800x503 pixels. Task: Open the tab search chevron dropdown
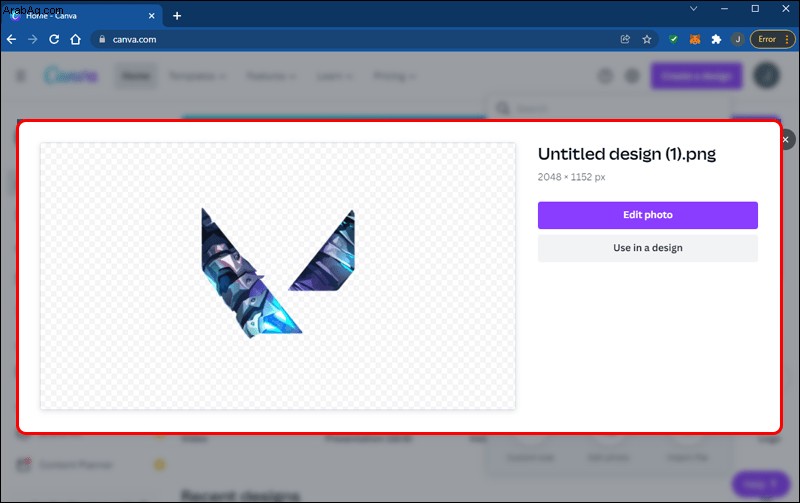point(693,9)
